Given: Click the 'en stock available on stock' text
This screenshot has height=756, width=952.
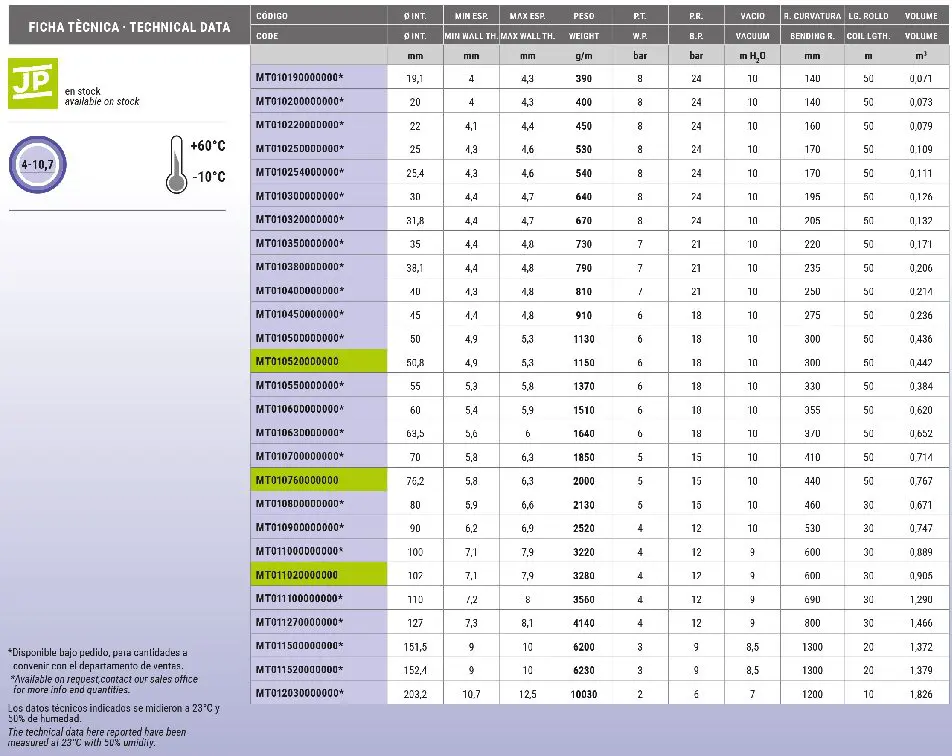Looking at the screenshot, I should 101,96.
